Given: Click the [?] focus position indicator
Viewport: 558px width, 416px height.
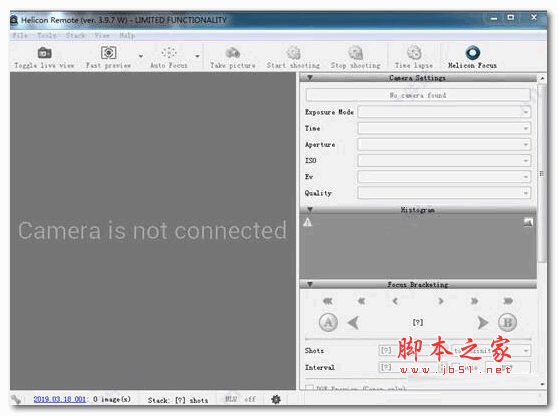Looking at the screenshot, I should click(418, 322).
